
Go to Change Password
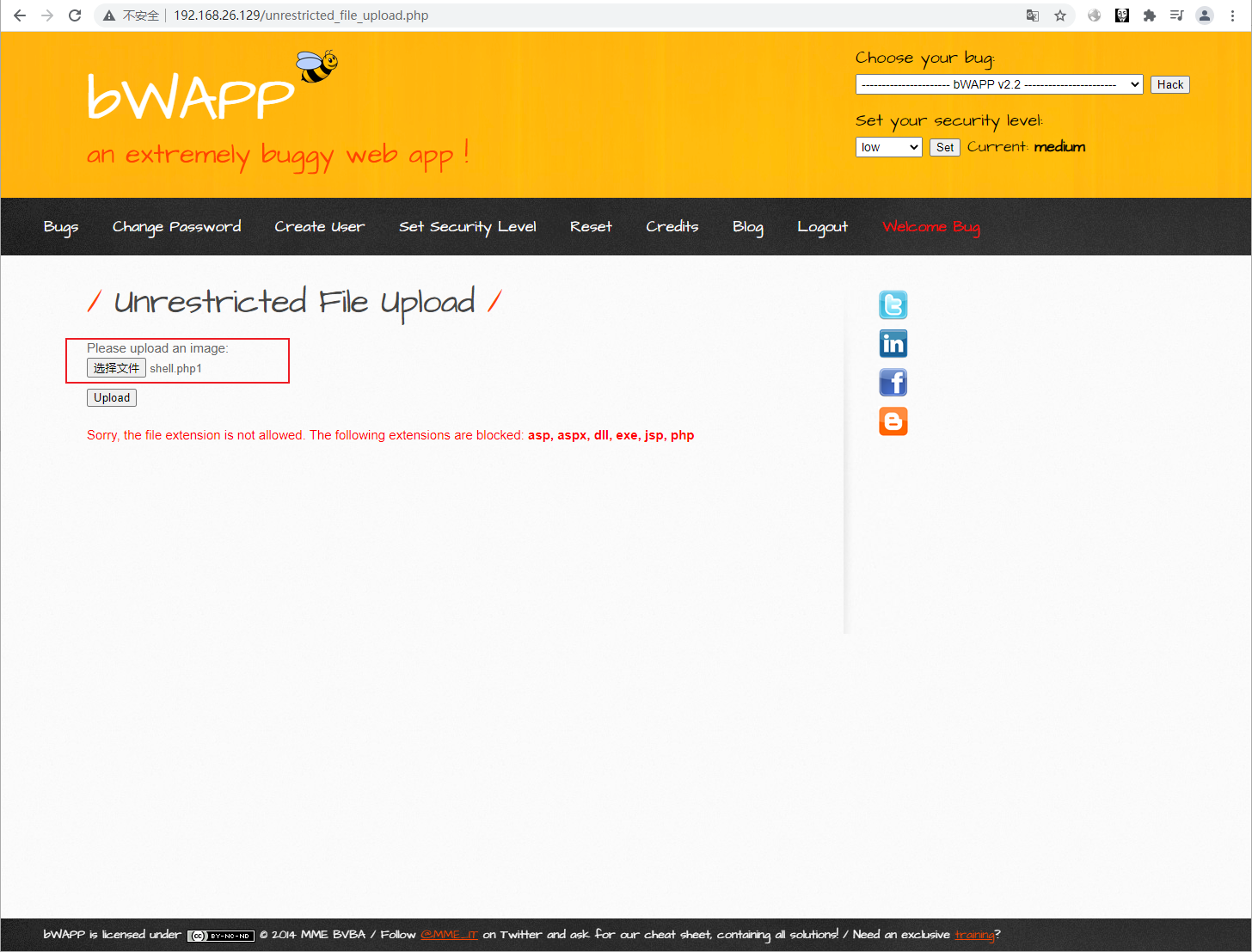(x=177, y=227)
